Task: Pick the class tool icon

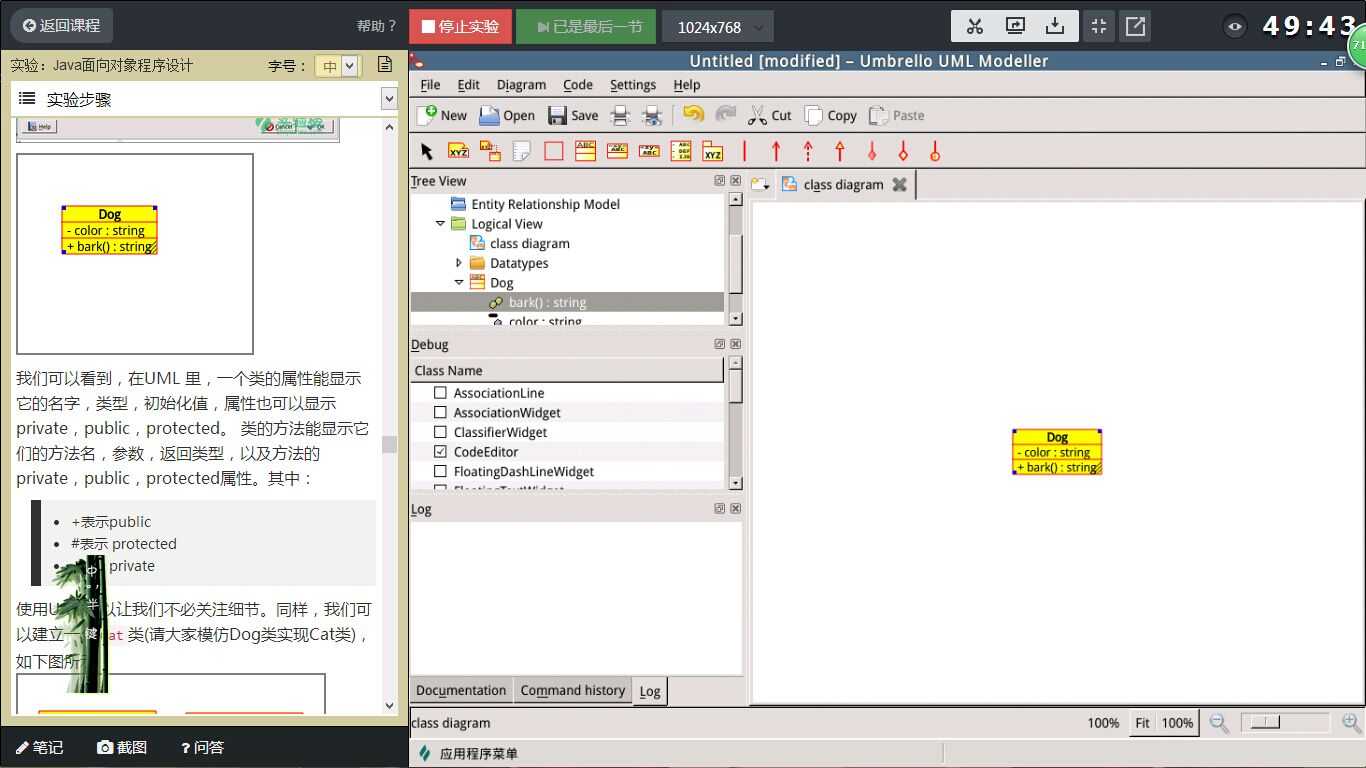Action: (585, 151)
